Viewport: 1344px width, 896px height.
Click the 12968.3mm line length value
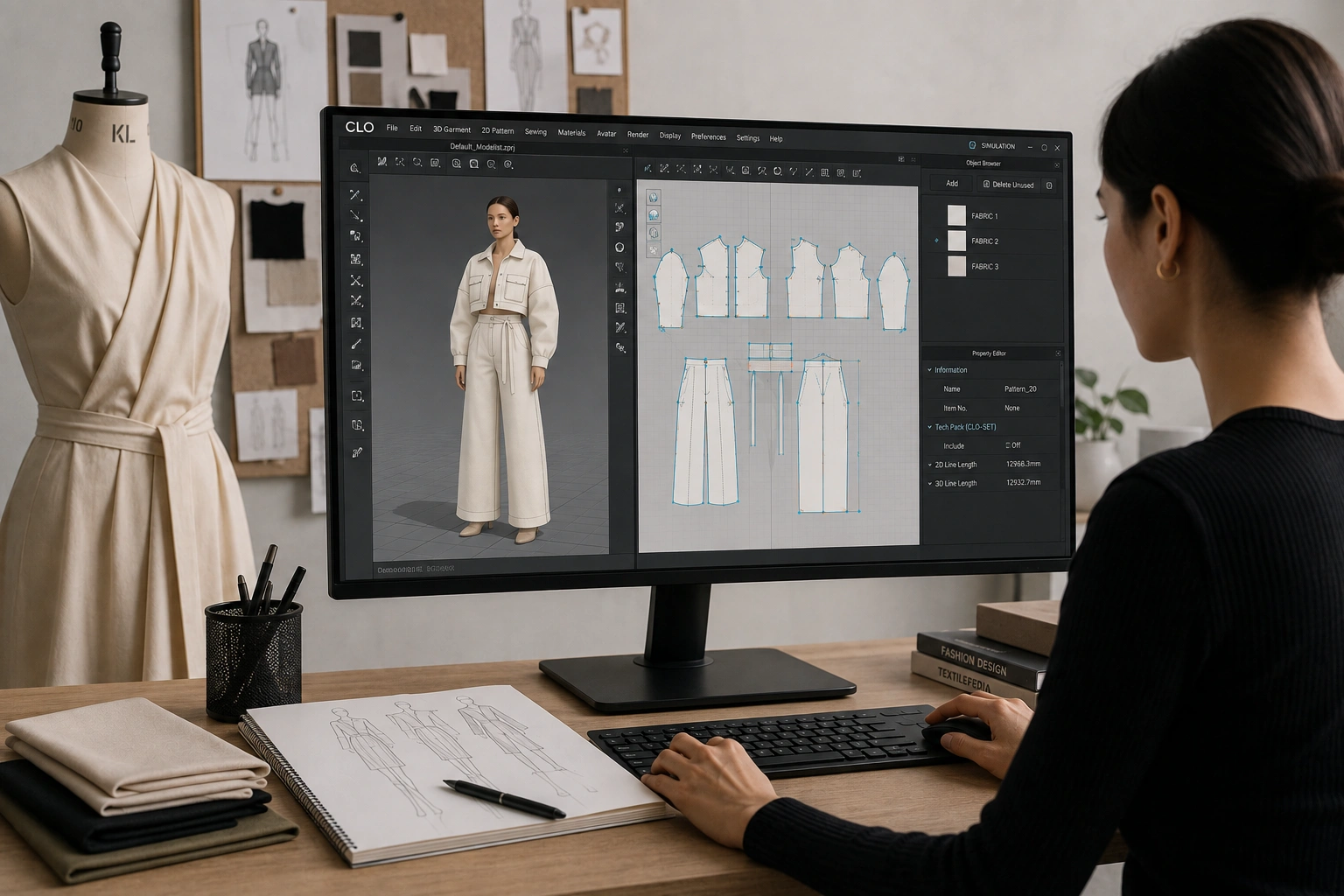1024,464
